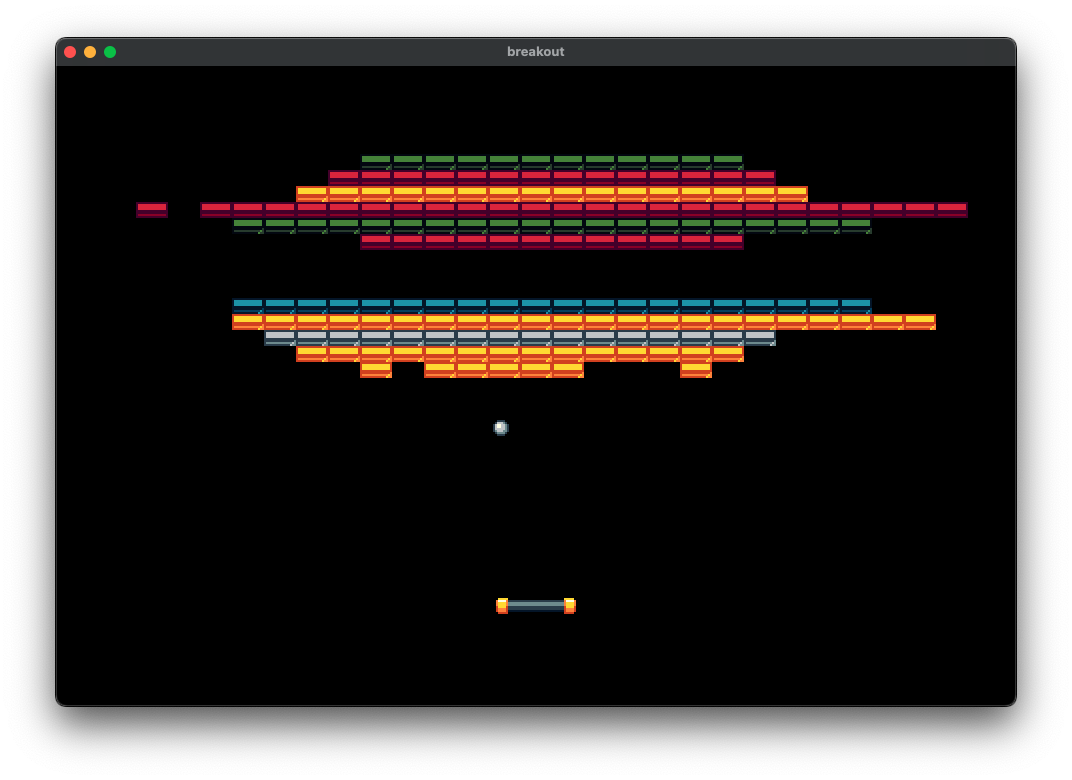Click the rightmost brick of the gray row
1072x780 pixels.
(760, 338)
